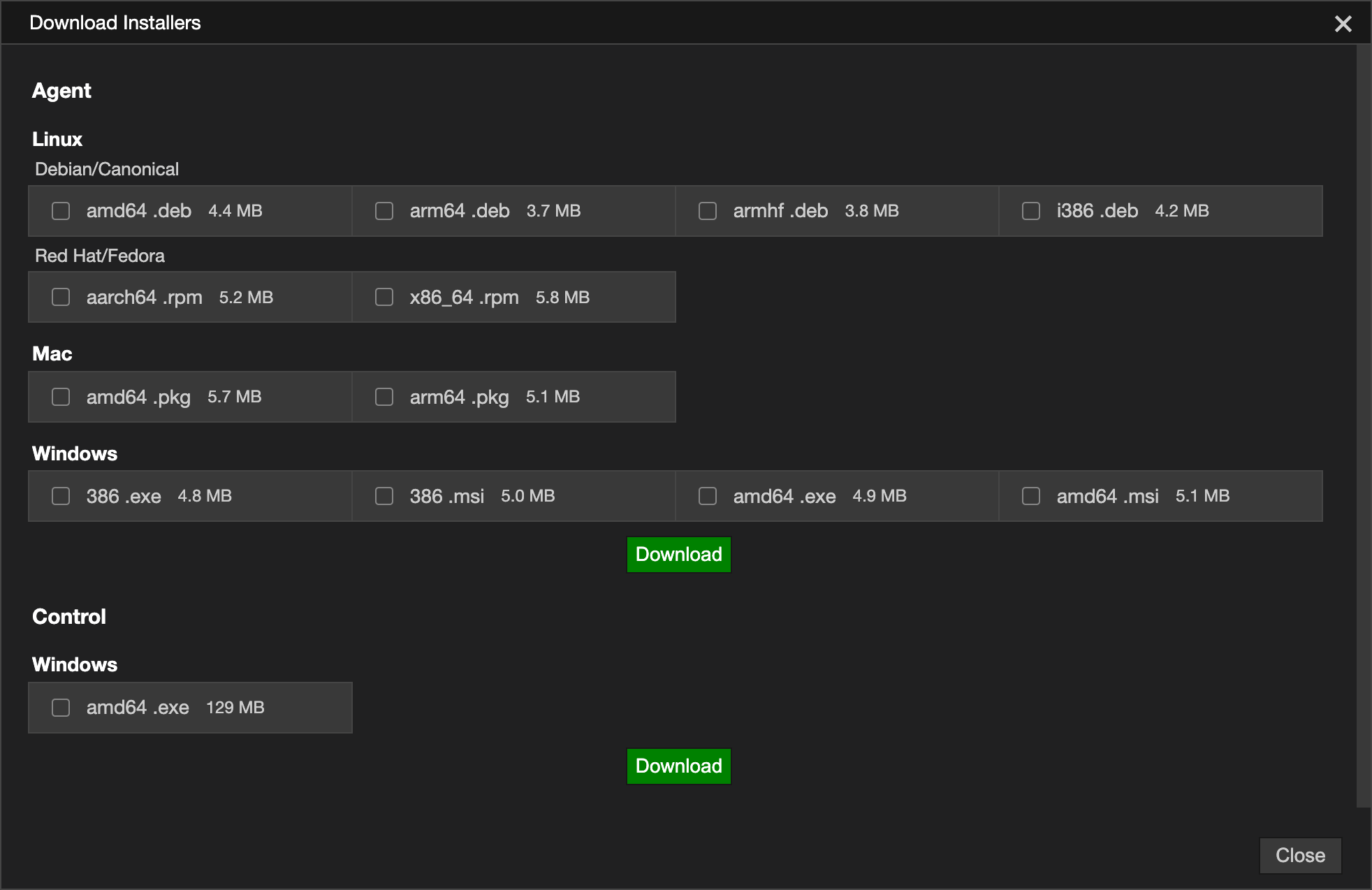
Task: Click the 5.8 MB size text
Action: point(563,298)
